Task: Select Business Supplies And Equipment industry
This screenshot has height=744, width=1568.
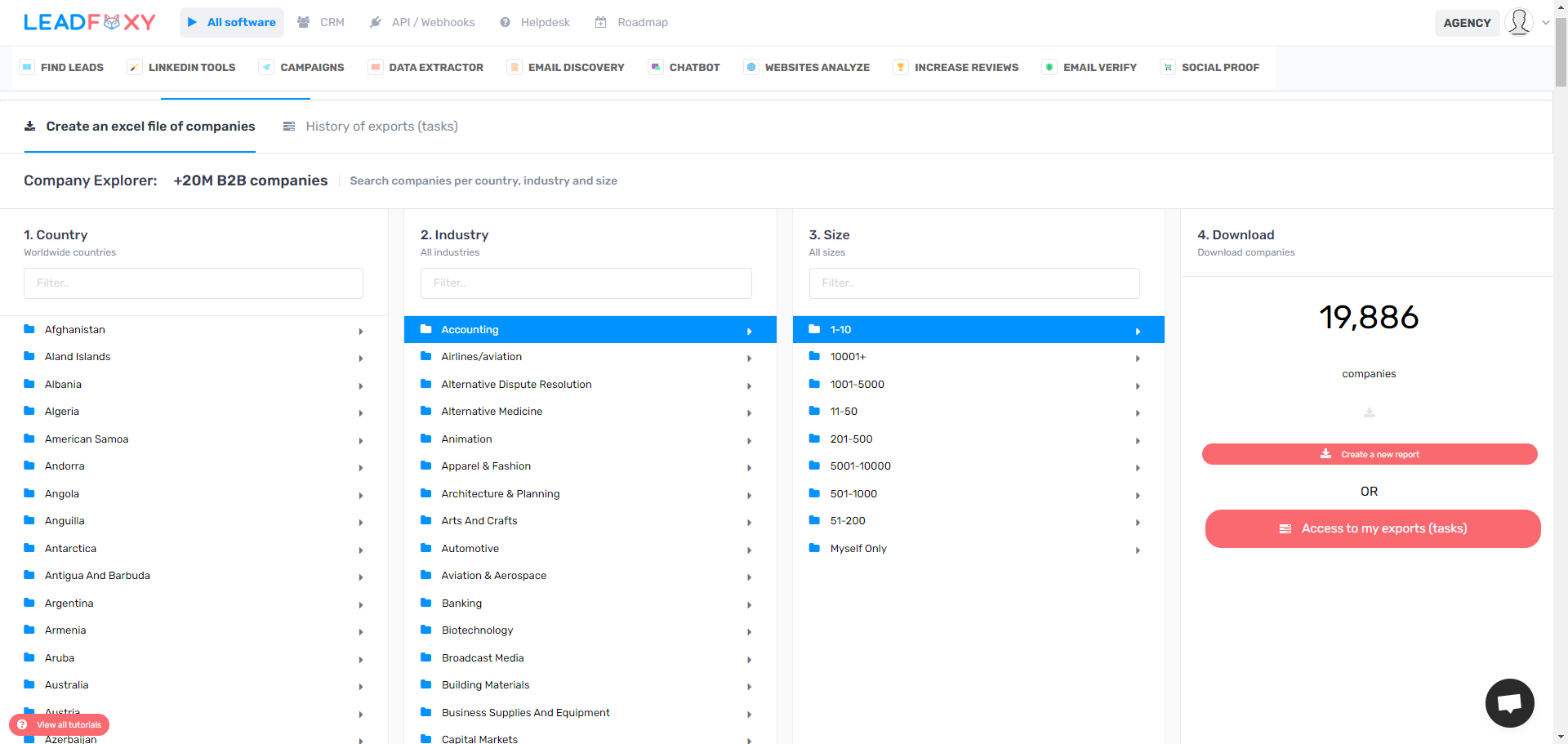Action: [590, 712]
